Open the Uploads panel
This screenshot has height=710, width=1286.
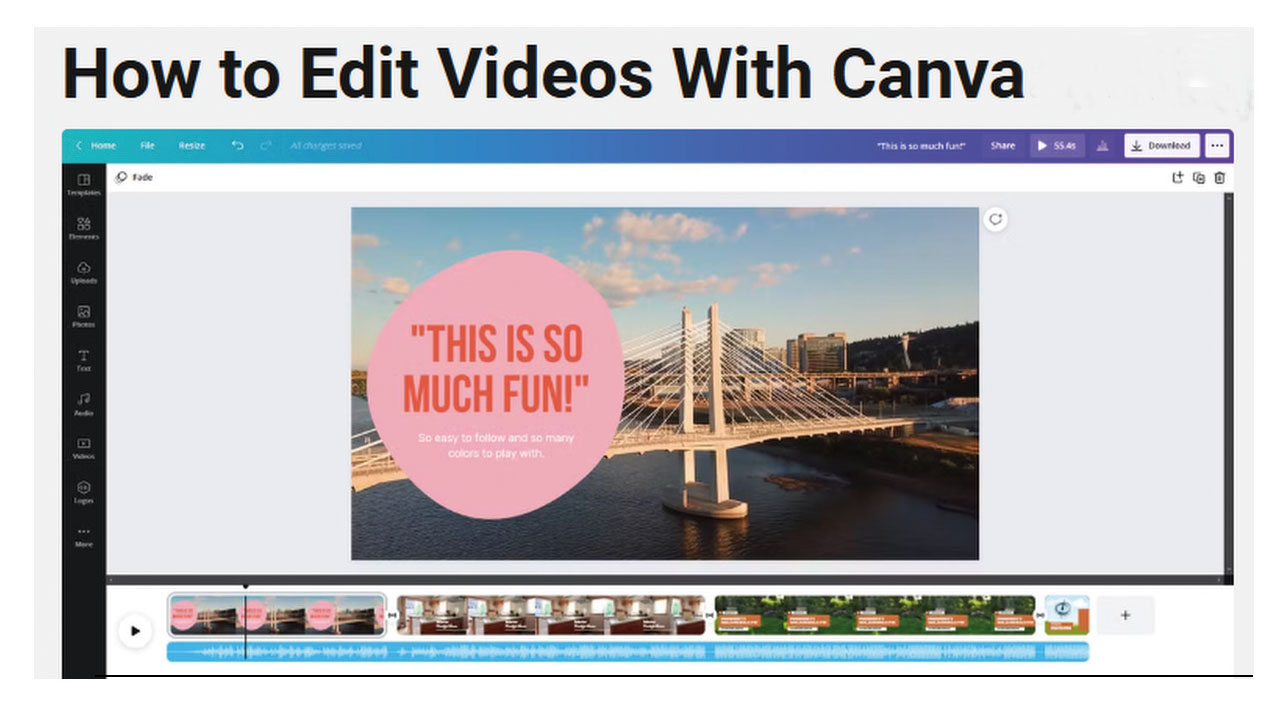[84, 272]
